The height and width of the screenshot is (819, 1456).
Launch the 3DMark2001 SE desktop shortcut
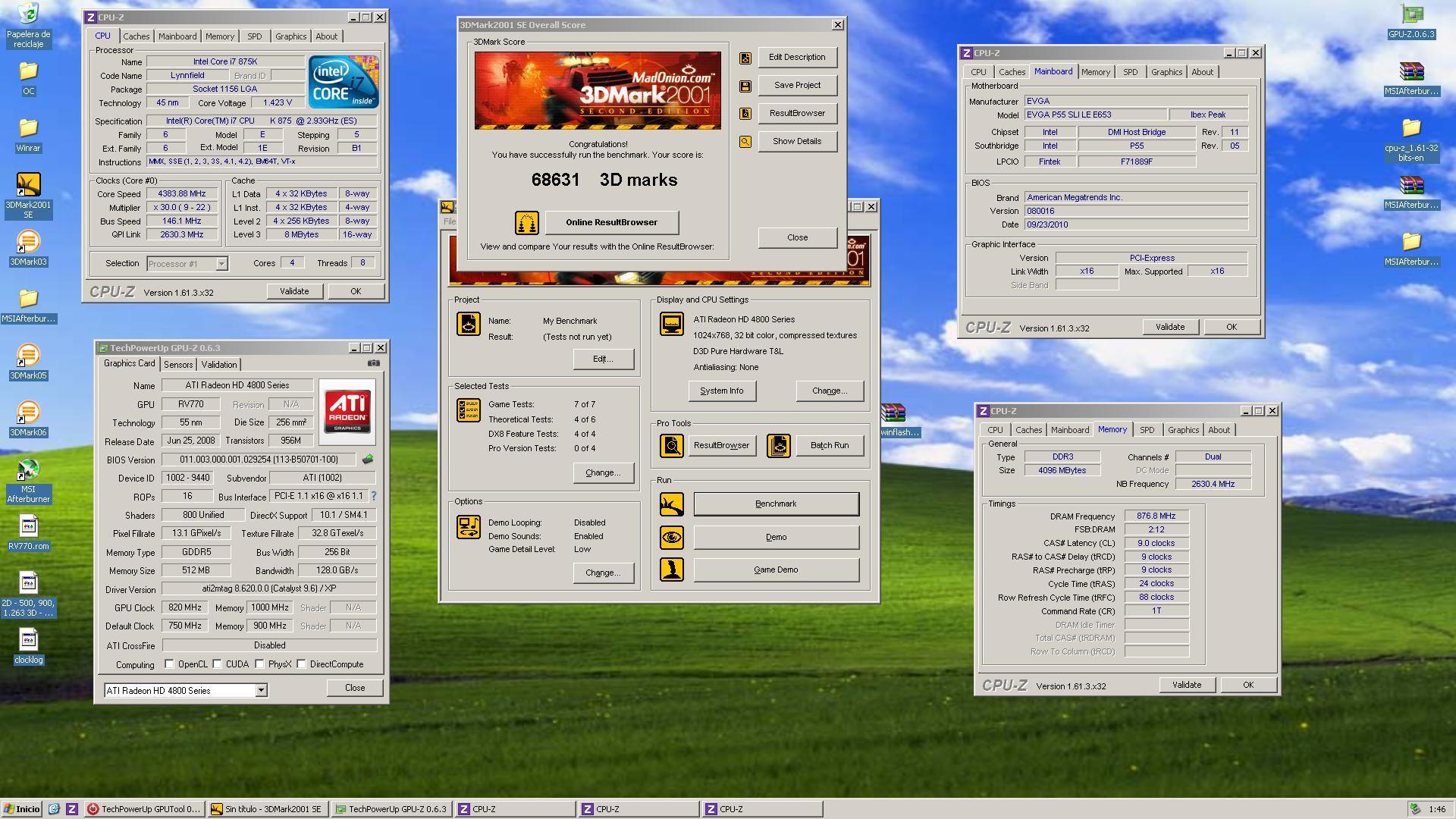(x=28, y=195)
